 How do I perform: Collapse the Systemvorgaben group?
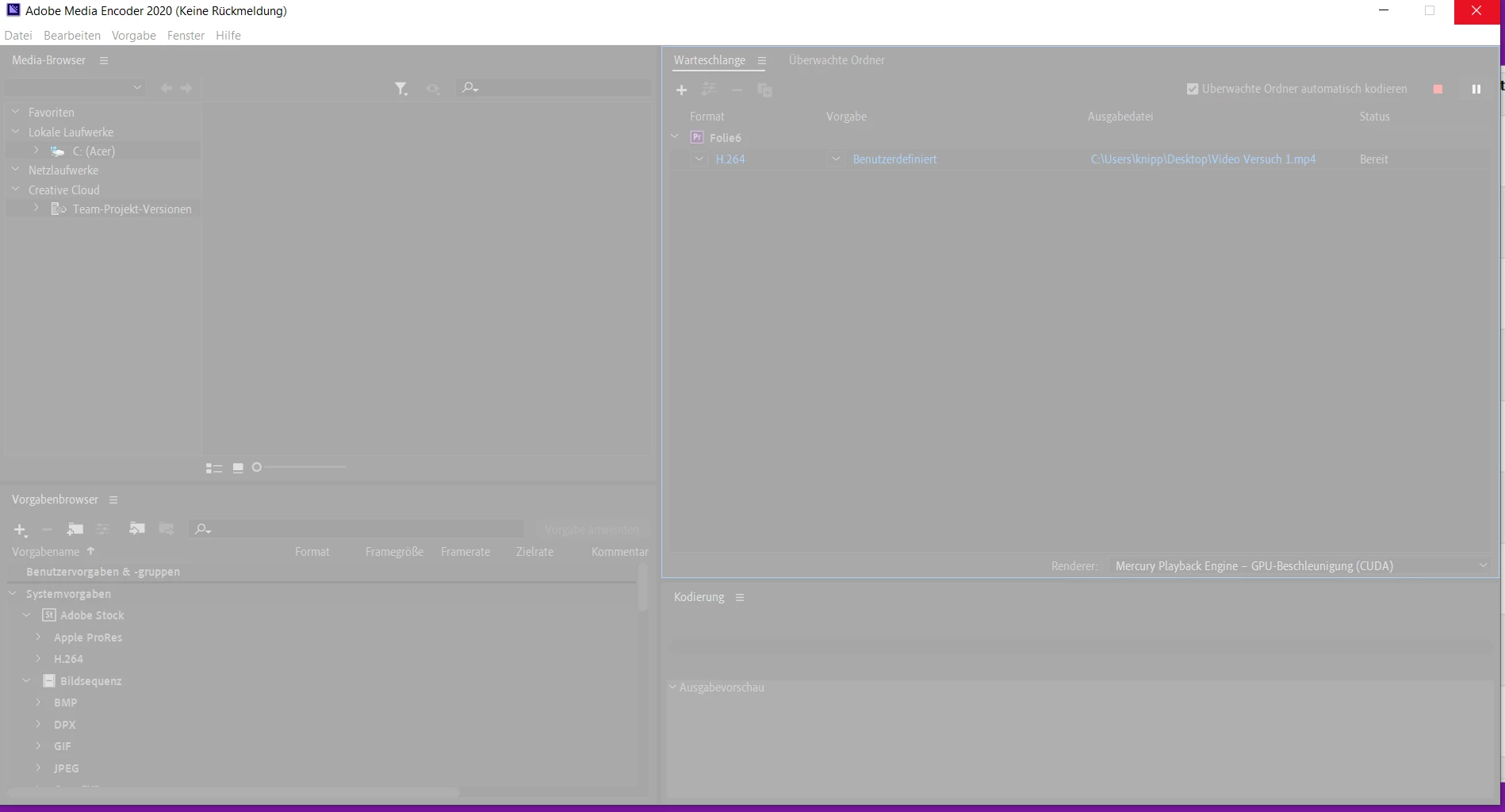point(13,593)
